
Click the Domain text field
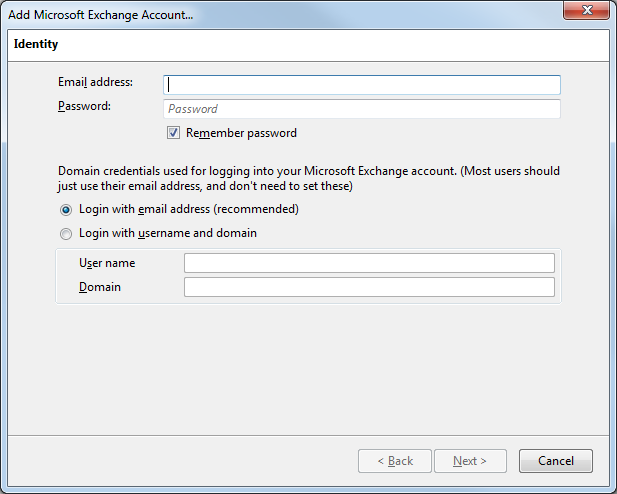click(x=369, y=287)
